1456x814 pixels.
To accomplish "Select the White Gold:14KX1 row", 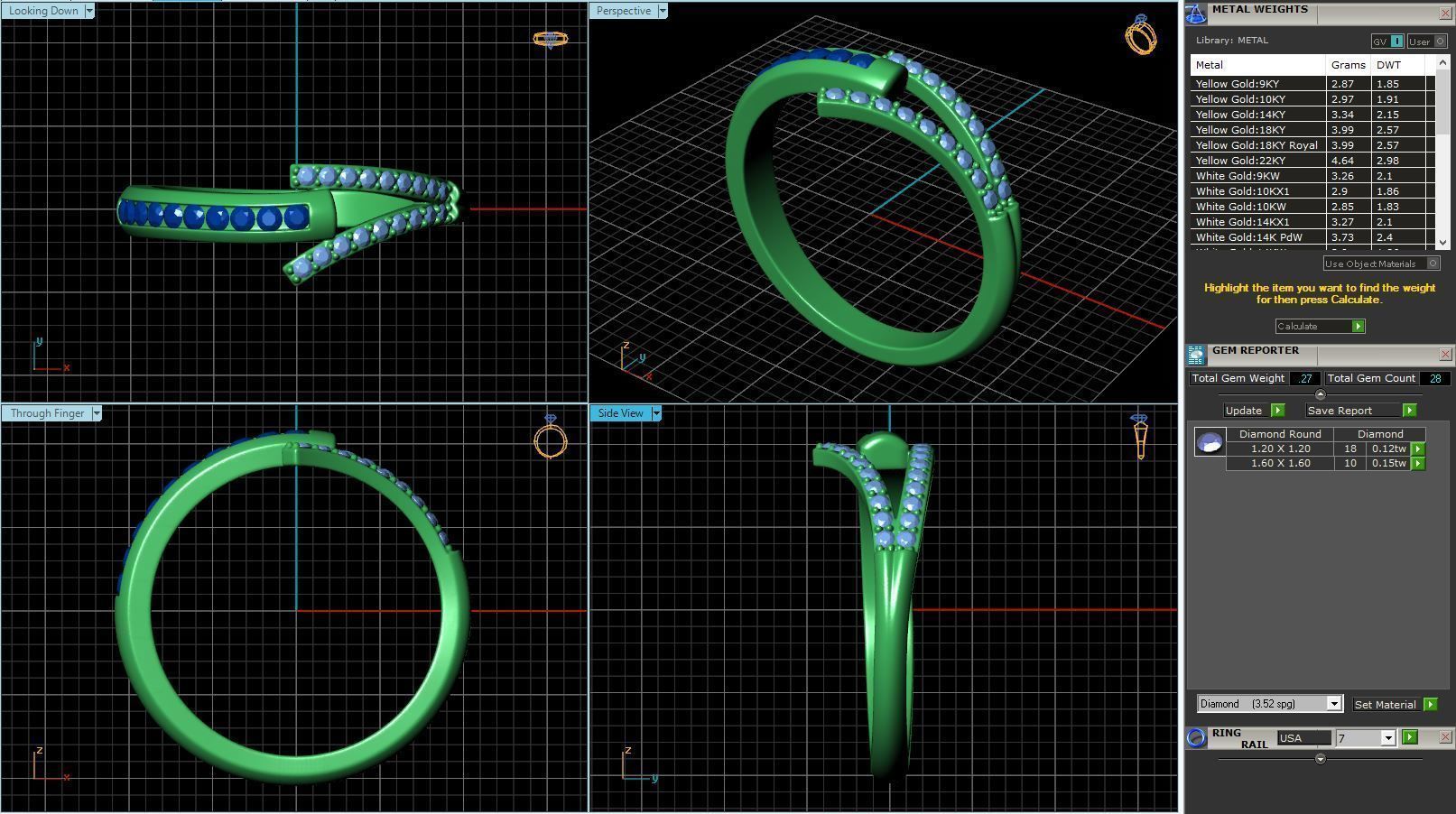I will tap(1312, 222).
